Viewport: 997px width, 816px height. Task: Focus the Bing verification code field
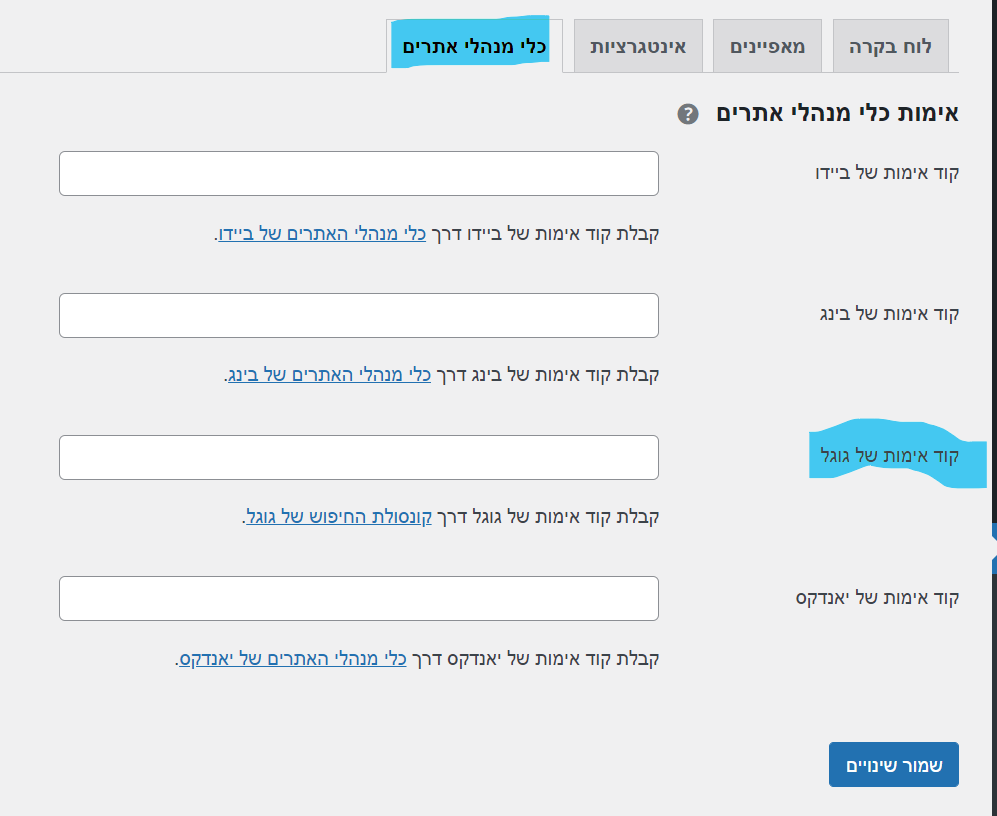(x=359, y=315)
